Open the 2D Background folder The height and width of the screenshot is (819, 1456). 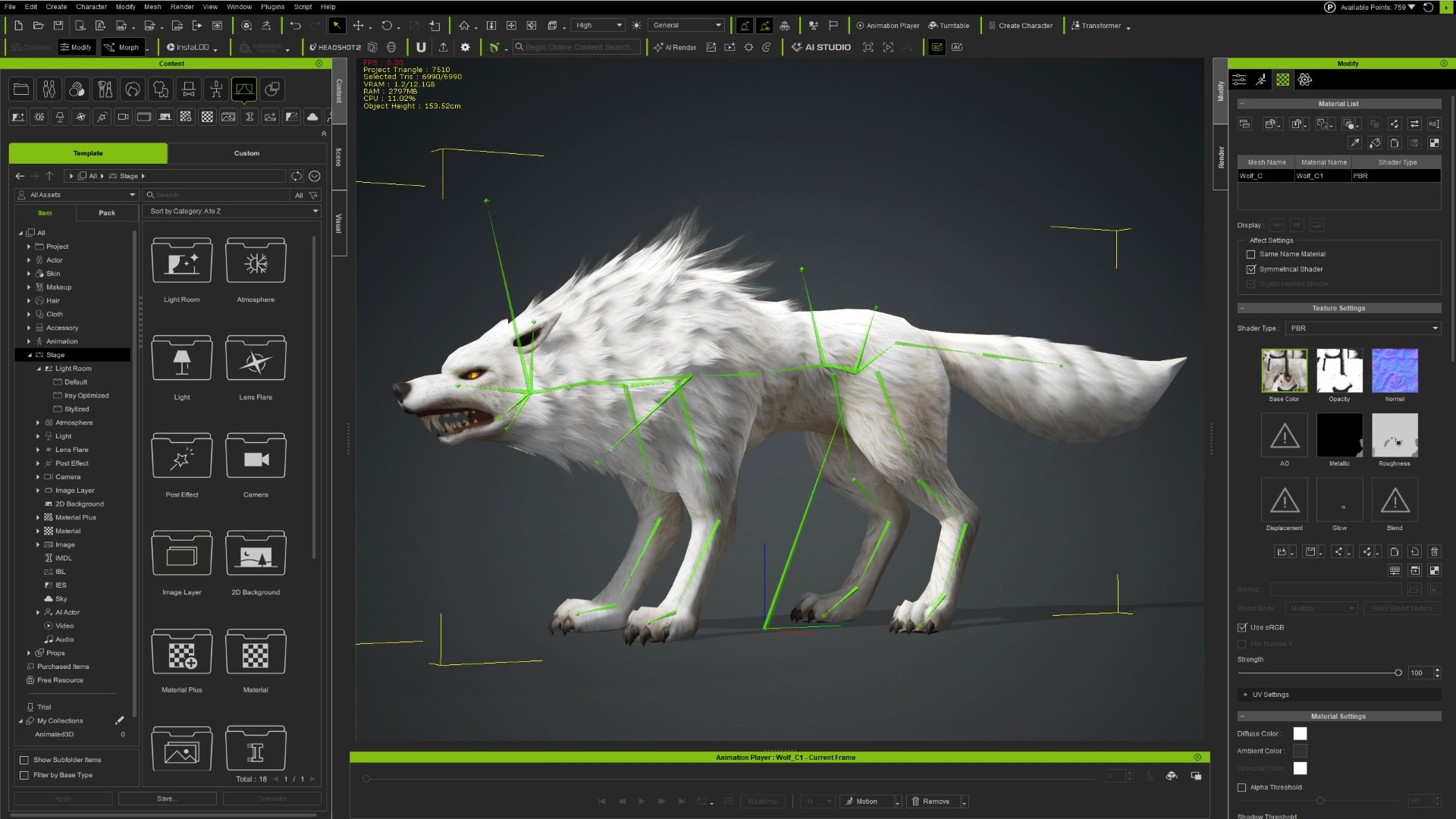(256, 554)
